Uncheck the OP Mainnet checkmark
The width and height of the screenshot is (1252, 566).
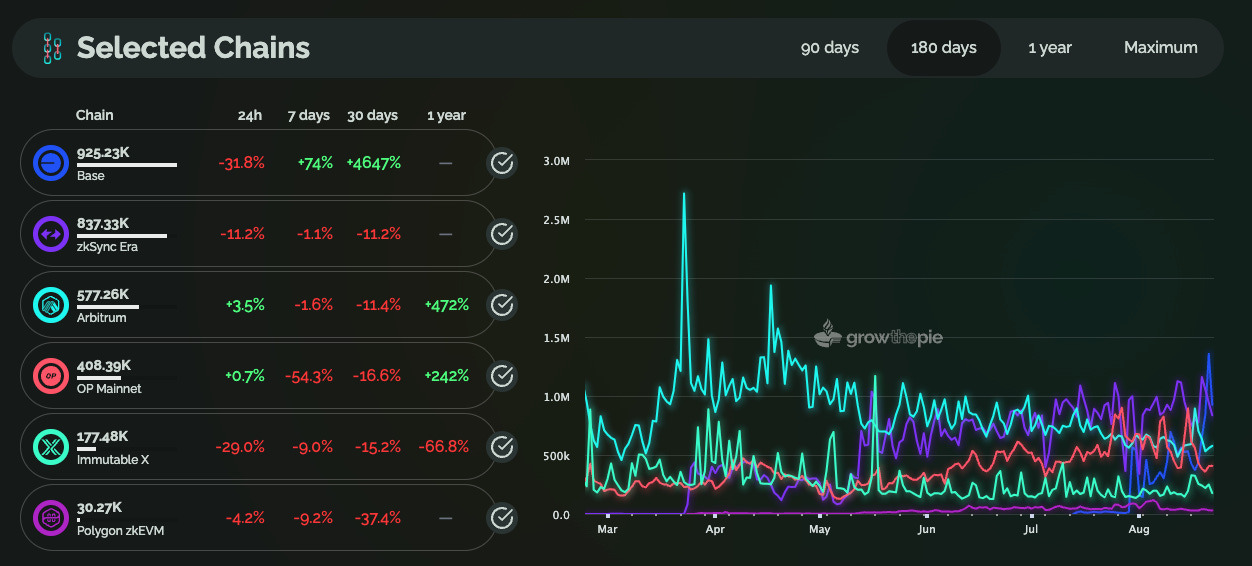coord(502,376)
